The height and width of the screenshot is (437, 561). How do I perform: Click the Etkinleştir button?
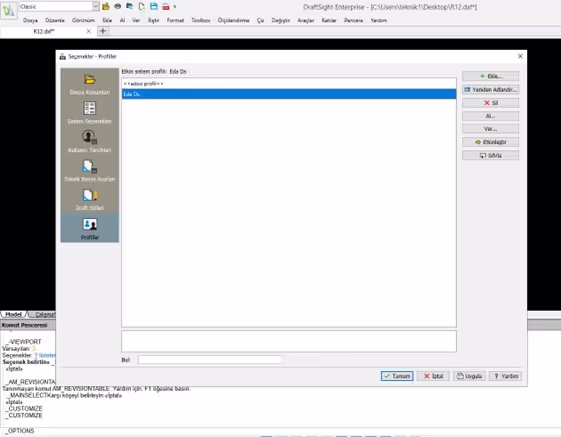[x=491, y=142]
